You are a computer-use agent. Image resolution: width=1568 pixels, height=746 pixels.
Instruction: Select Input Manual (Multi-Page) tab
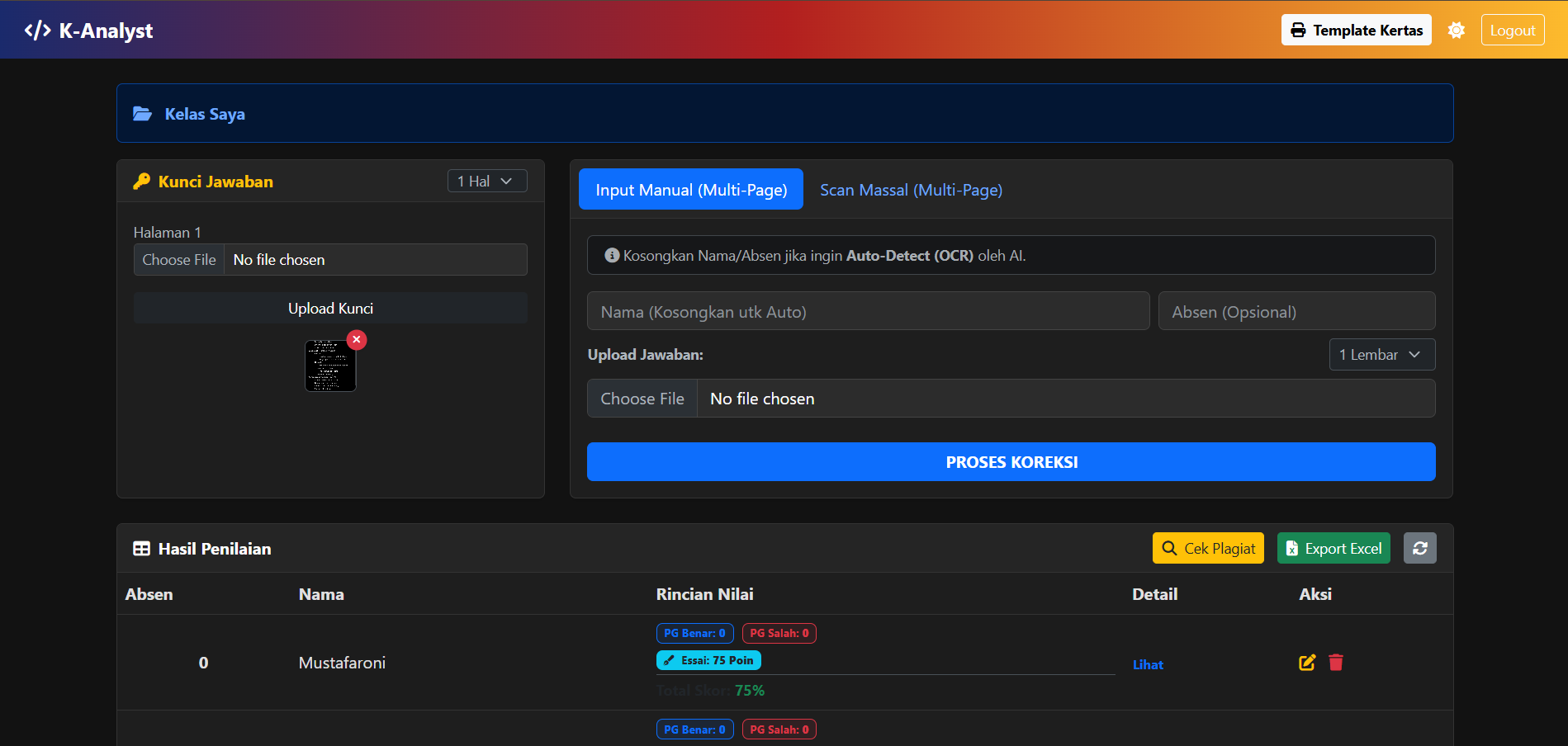coord(691,190)
